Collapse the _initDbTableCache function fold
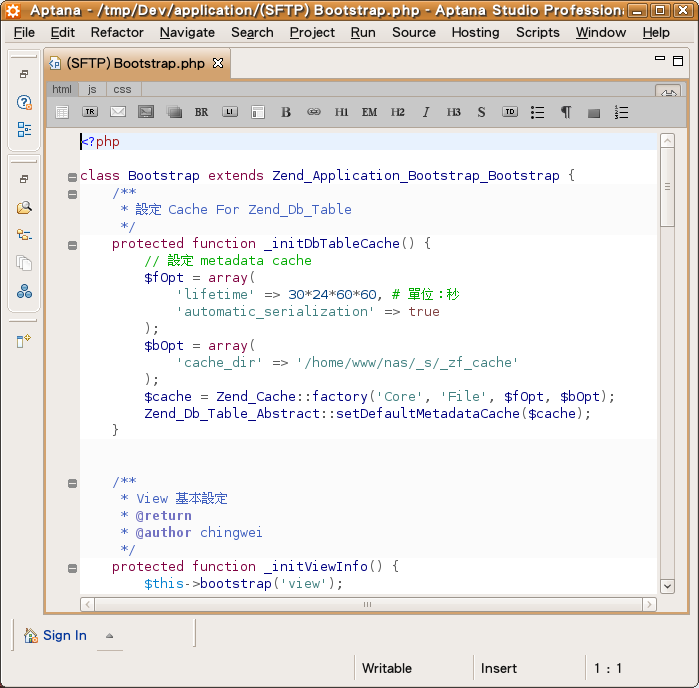This screenshot has height=688, width=699. point(72,244)
